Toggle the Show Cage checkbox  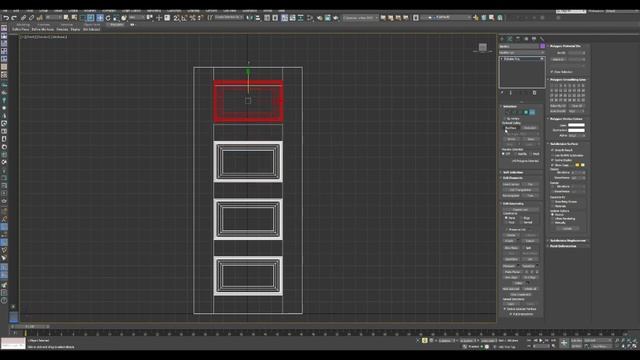[552, 165]
